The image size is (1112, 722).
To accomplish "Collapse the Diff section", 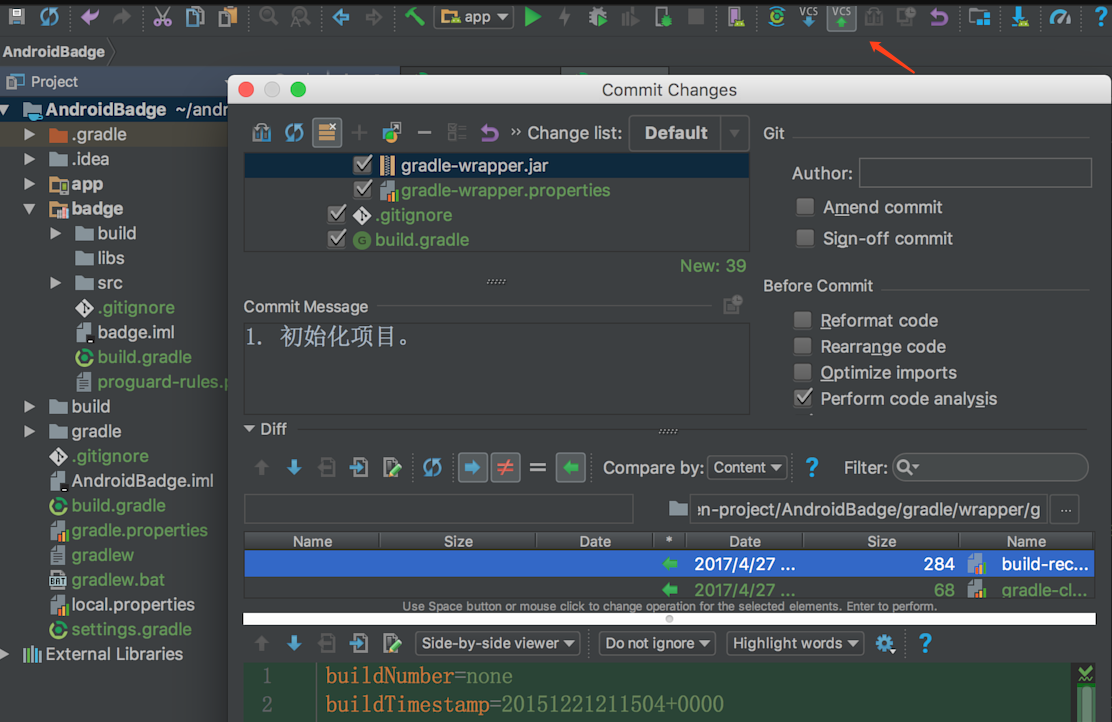I will click(249, 429).
